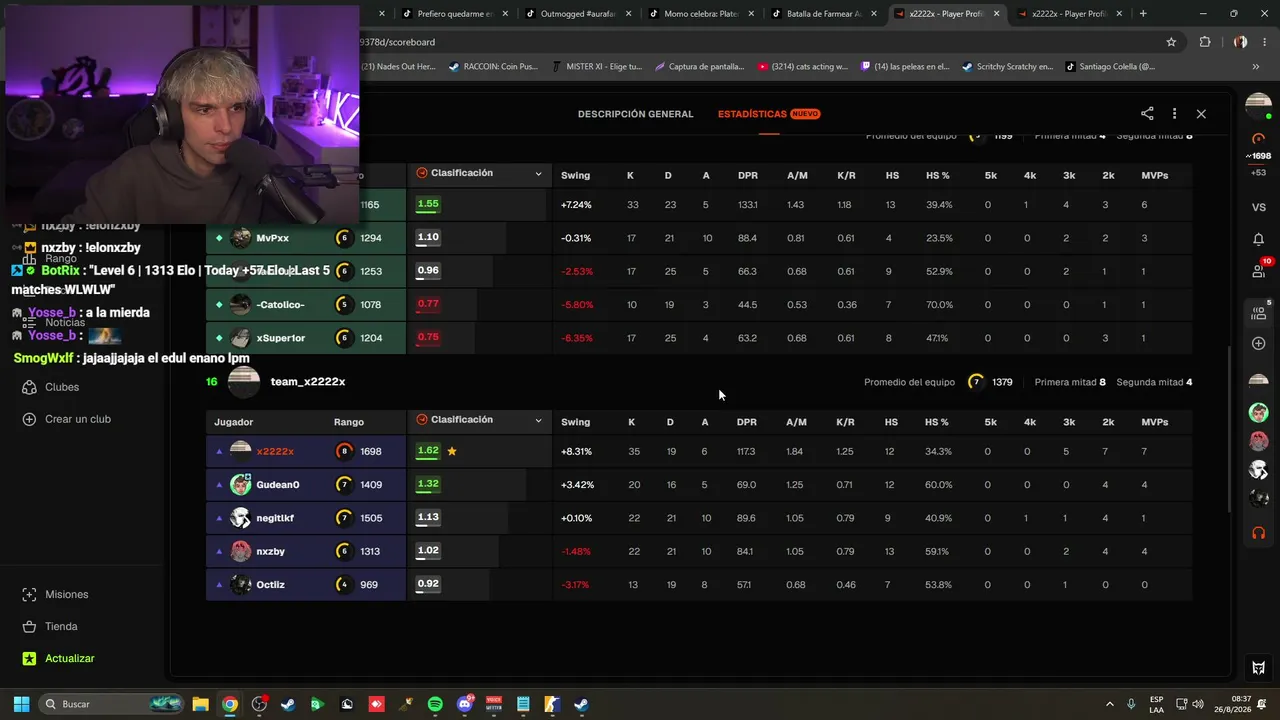The height and width of the screenshot is (720, 1280).
Task: Show more bookmarks with the chevron
Action: pos(1256,67)
